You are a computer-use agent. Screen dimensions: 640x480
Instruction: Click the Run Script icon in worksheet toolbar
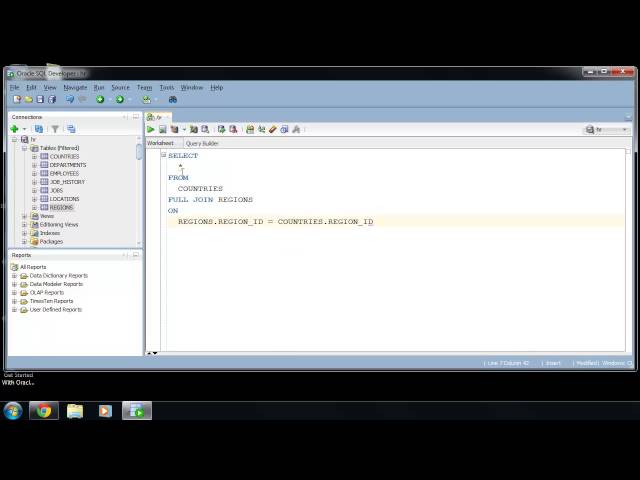162,129
